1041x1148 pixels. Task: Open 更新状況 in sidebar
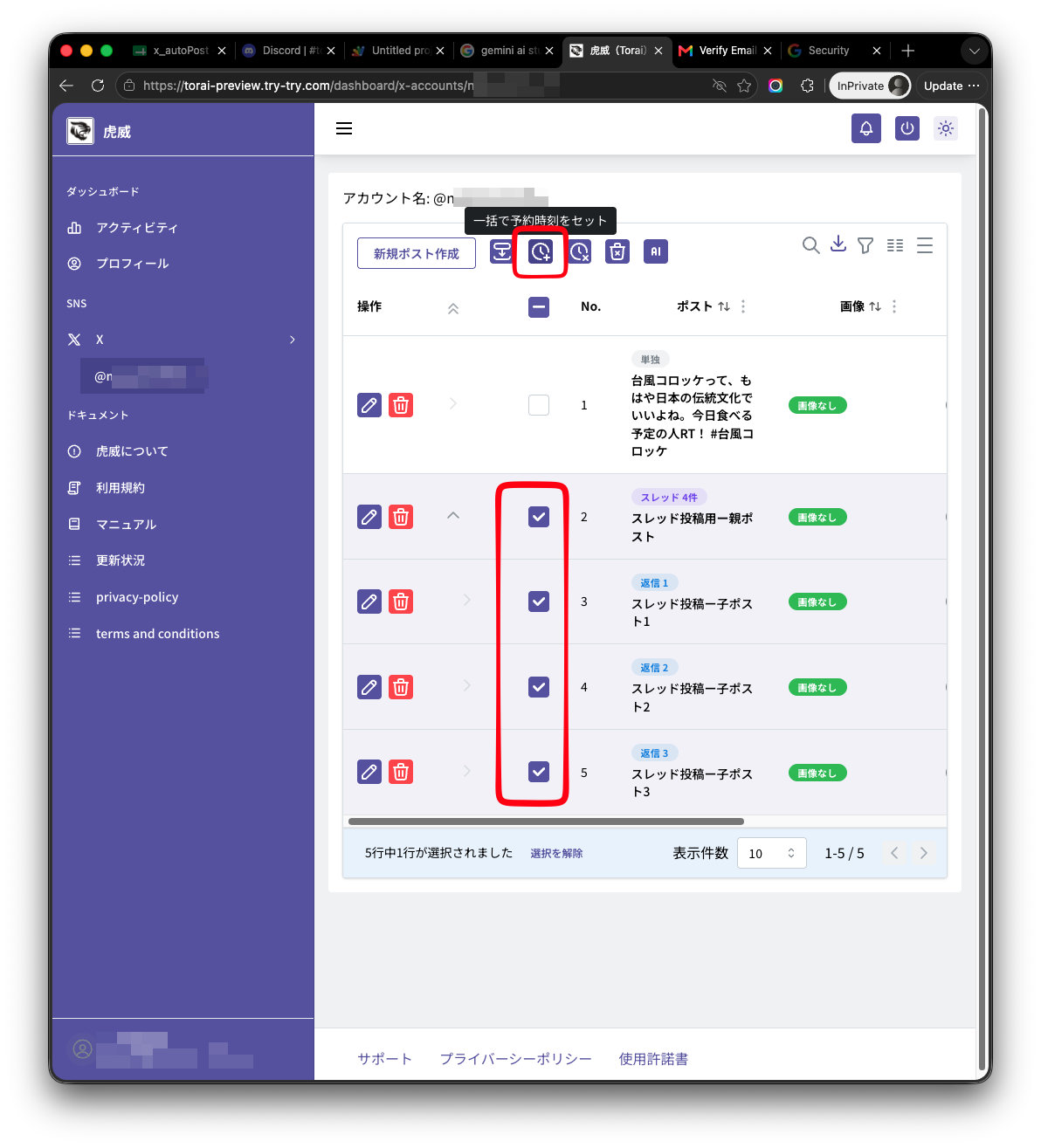(121, 560)
